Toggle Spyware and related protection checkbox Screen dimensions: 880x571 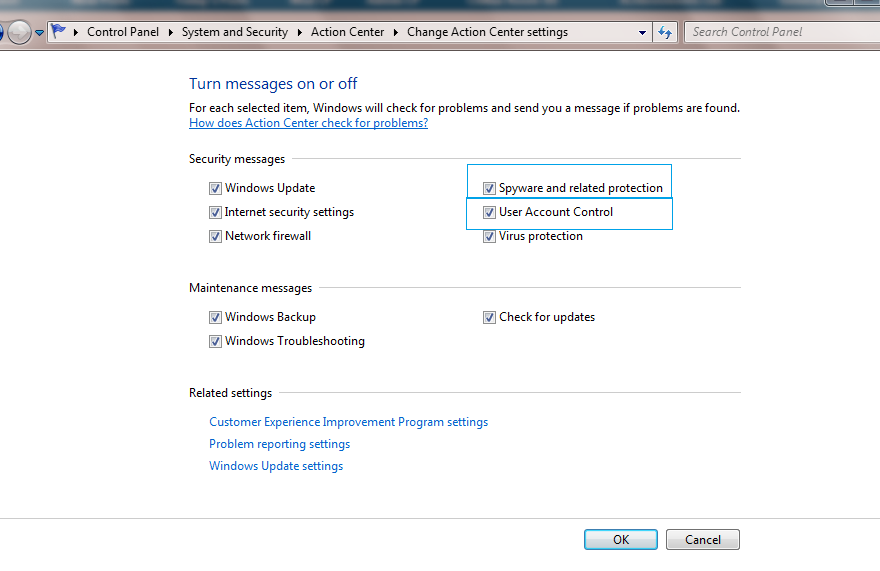(489, 188)
